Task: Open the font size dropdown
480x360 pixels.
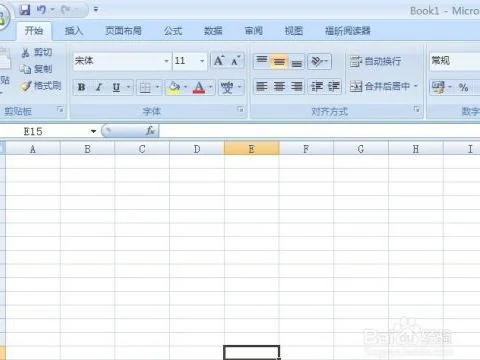Action: (x=202, y=61)
